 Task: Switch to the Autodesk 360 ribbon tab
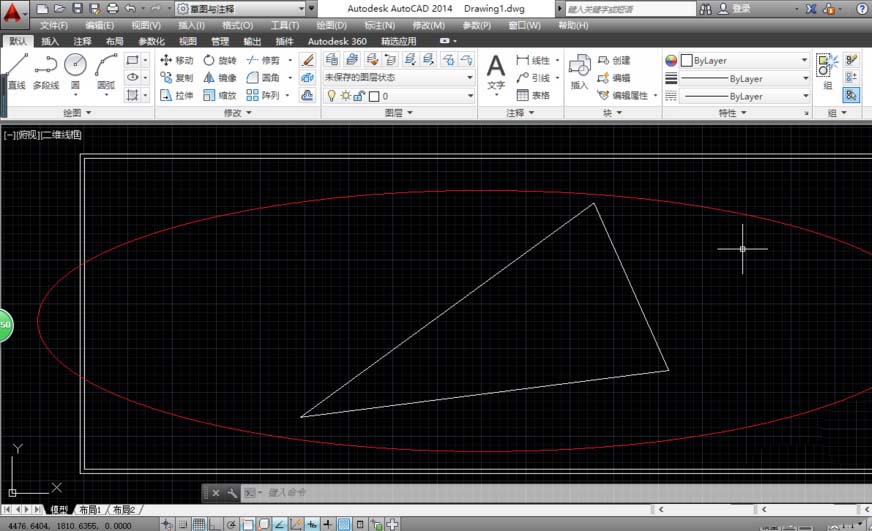pyautogui.click(x=337, y=41)
